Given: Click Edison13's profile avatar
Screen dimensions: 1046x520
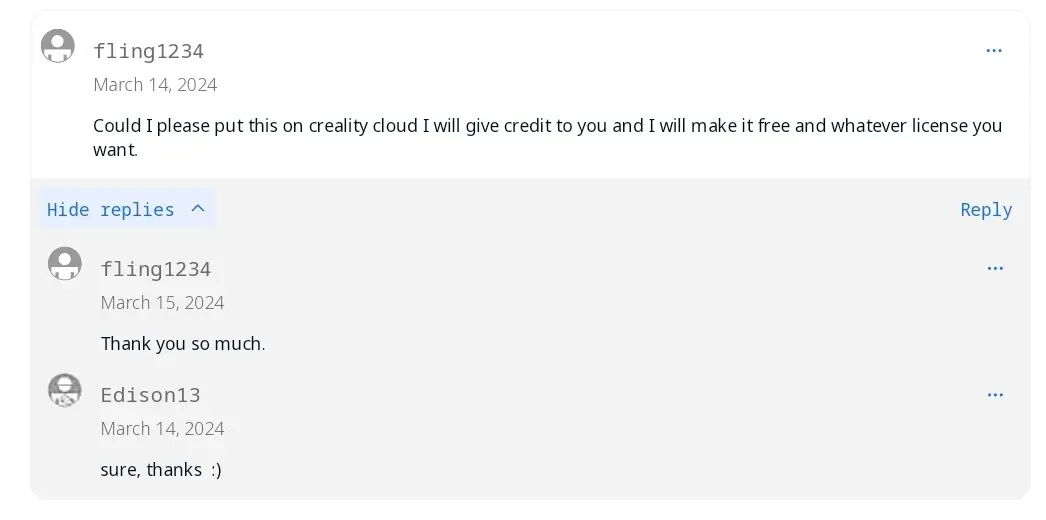Looking at the screenshot, I should pos(65,390).
